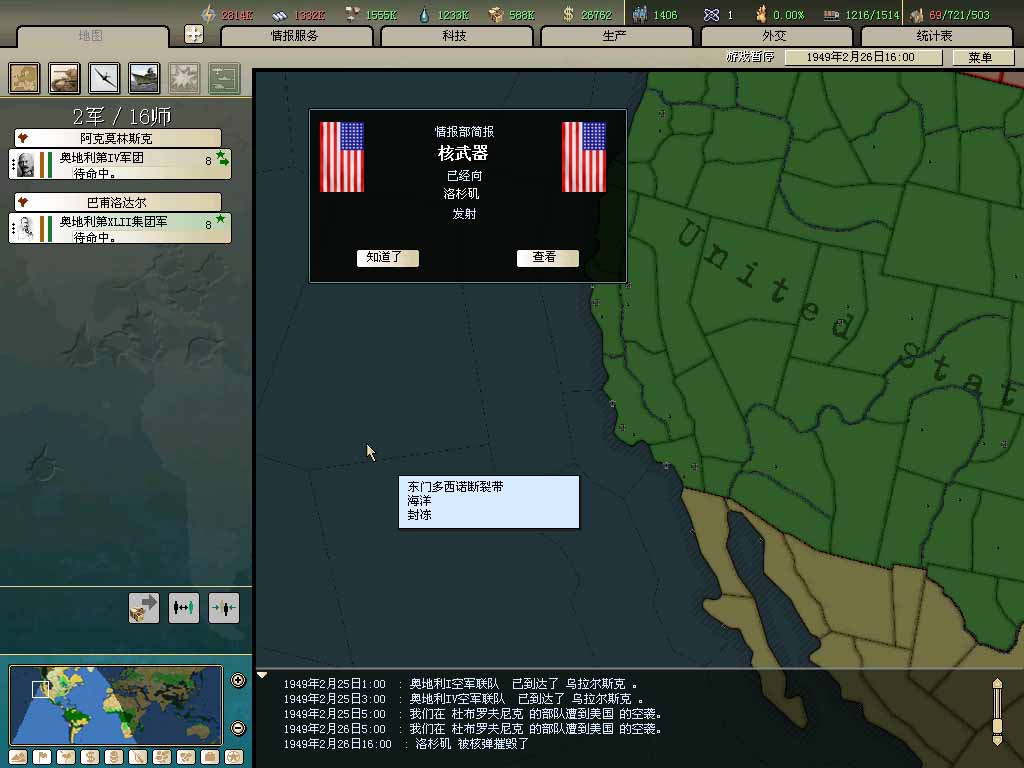This screenshot has height=768, width=1024.
Task: Open the air units (plane) list
Action: (x=104, y=78)
